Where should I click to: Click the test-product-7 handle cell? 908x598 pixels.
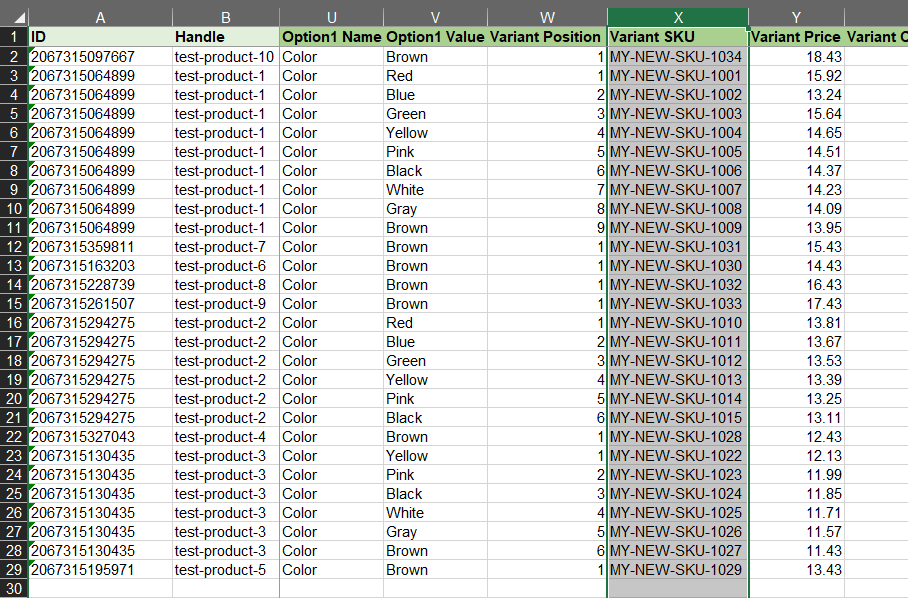click(x=225, y=247)
